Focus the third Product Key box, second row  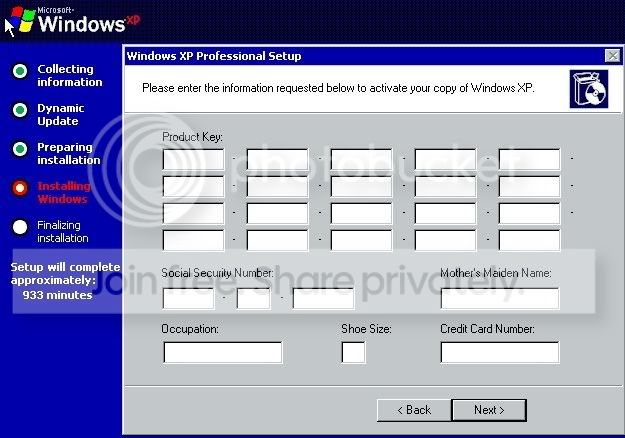[362, 187]
